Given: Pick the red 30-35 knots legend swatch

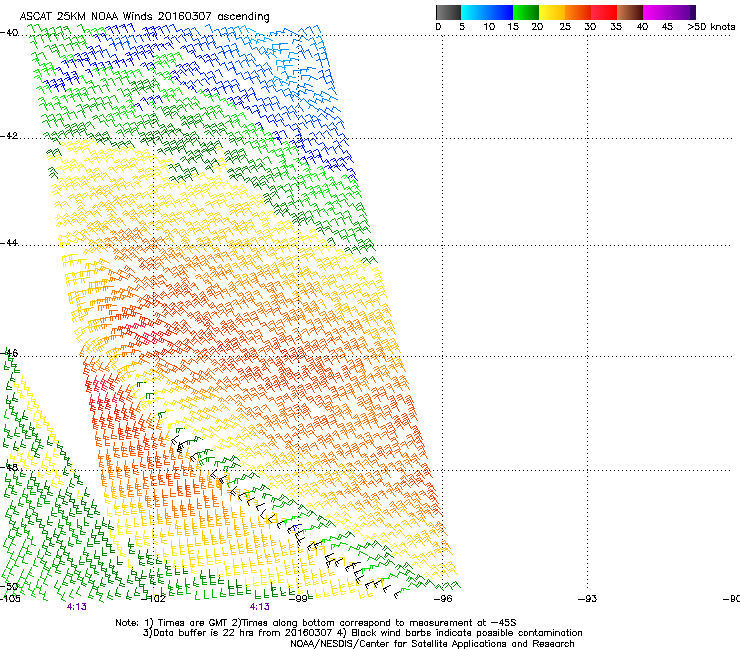Looking at the screenshot, I should click(604, 12).
